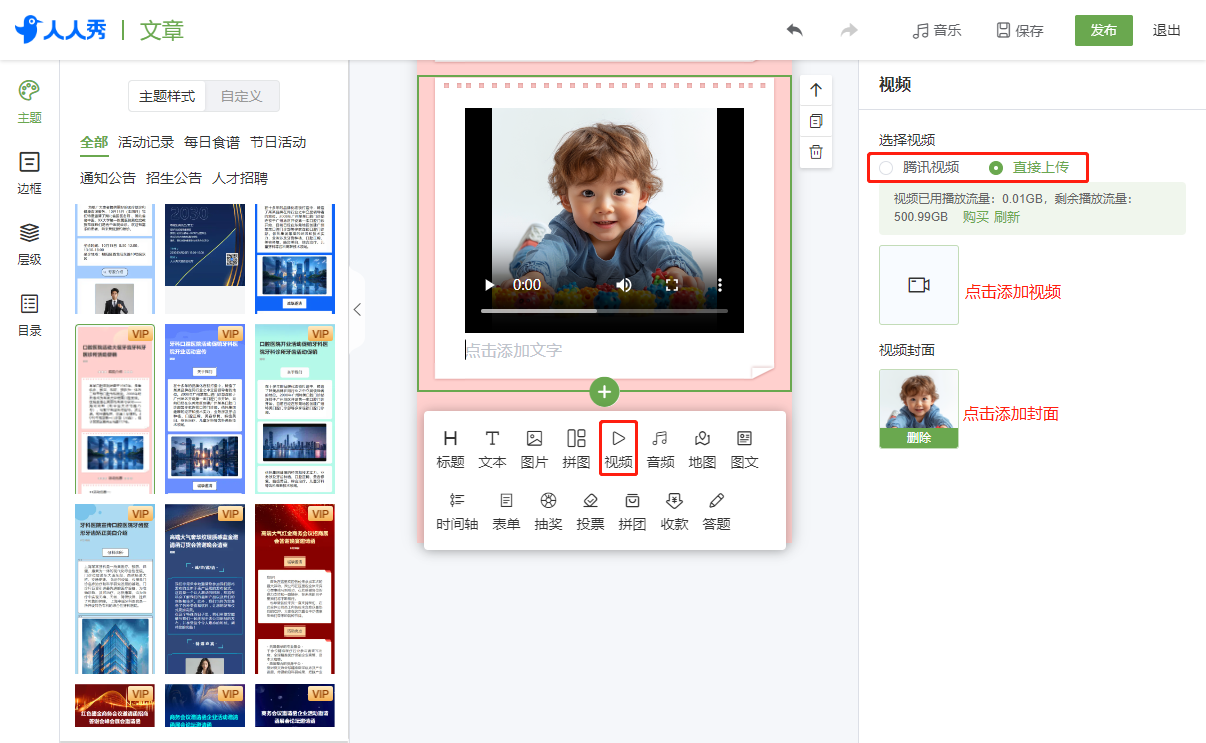Collapse the left theme panel
The image size is (1206, 743).
click(x=357, y=310)
